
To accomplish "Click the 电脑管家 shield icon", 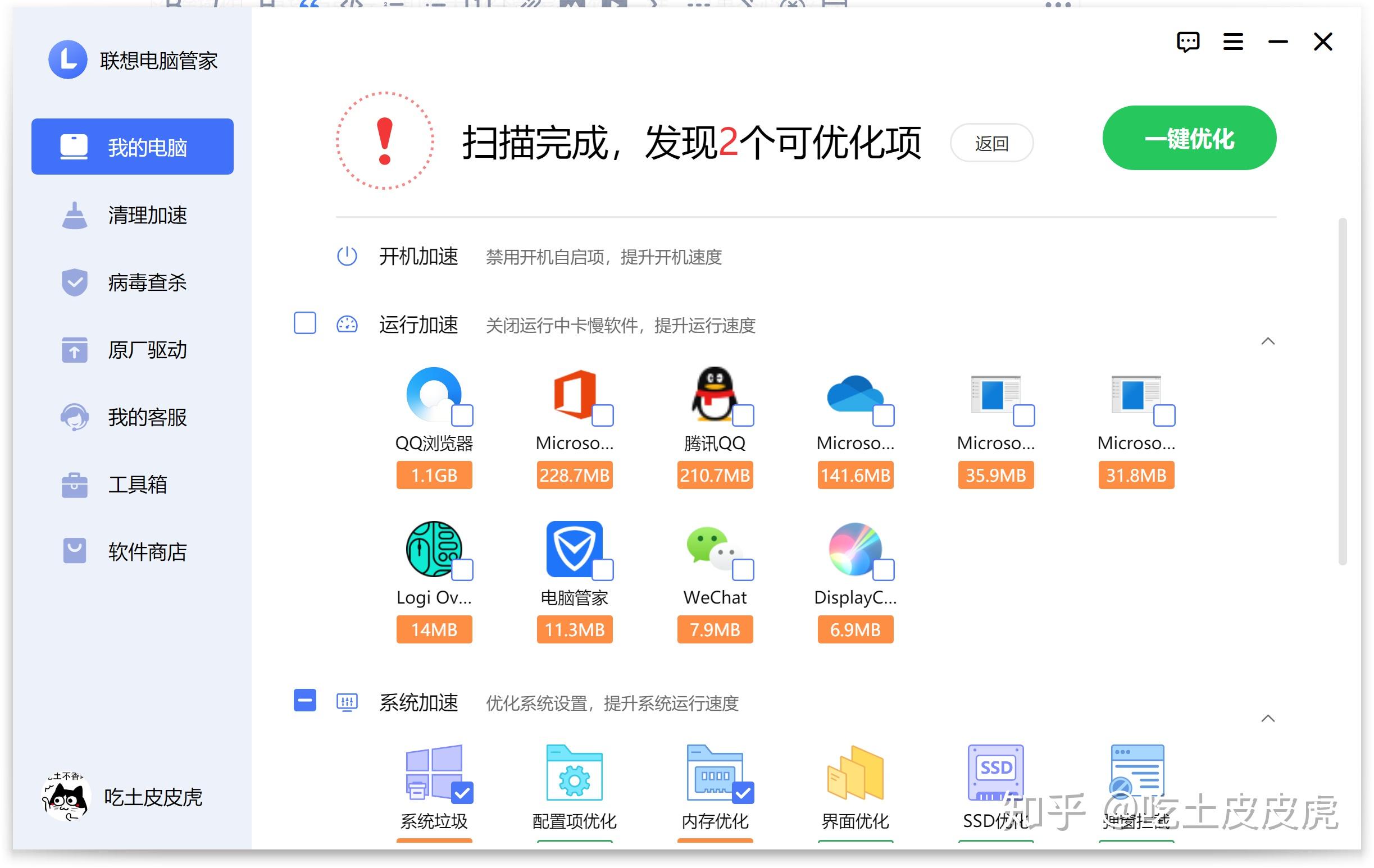I will click(575, 549).
